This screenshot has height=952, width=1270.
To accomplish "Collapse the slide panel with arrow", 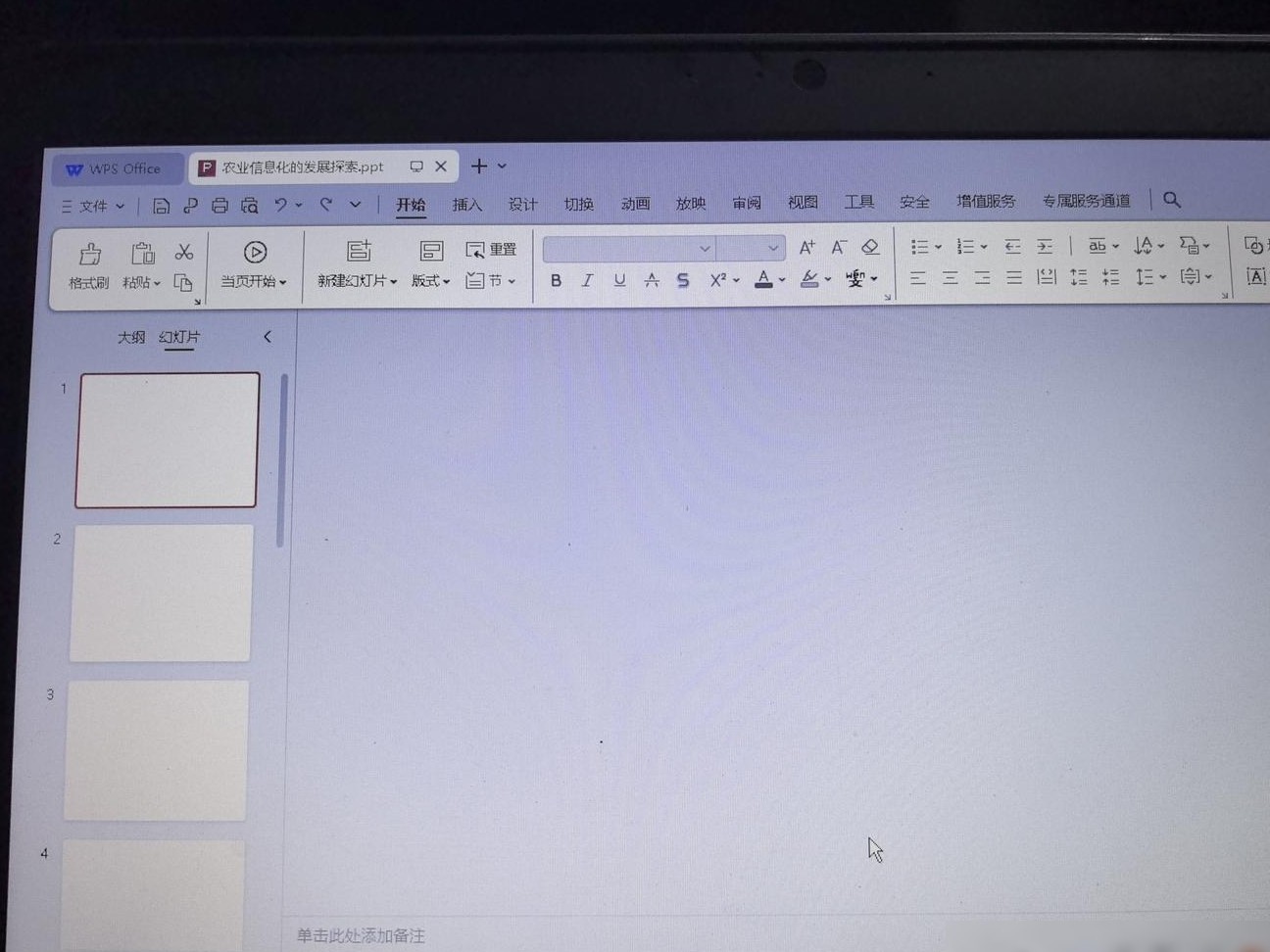I will 268,337.
